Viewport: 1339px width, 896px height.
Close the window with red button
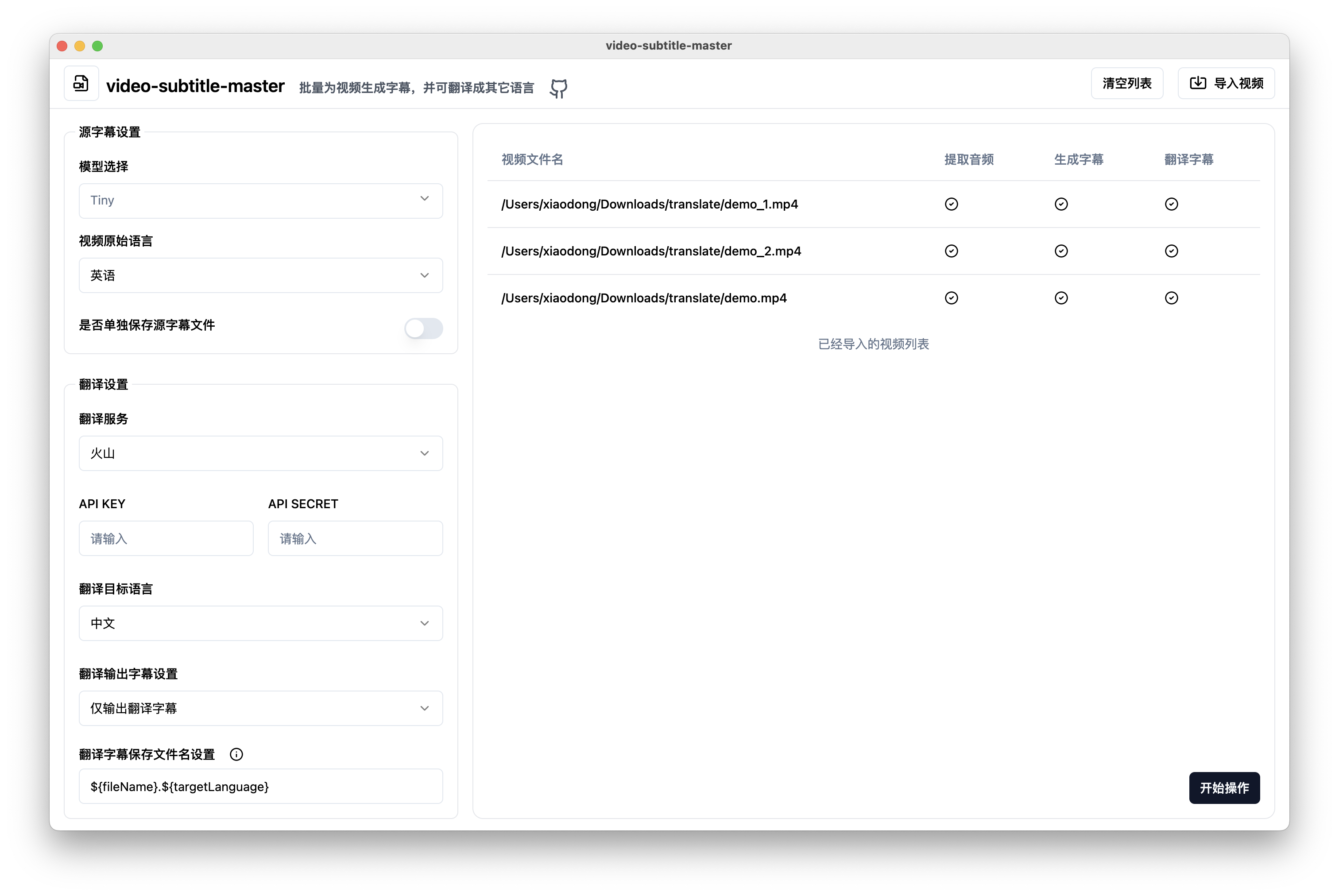(62, 46)
